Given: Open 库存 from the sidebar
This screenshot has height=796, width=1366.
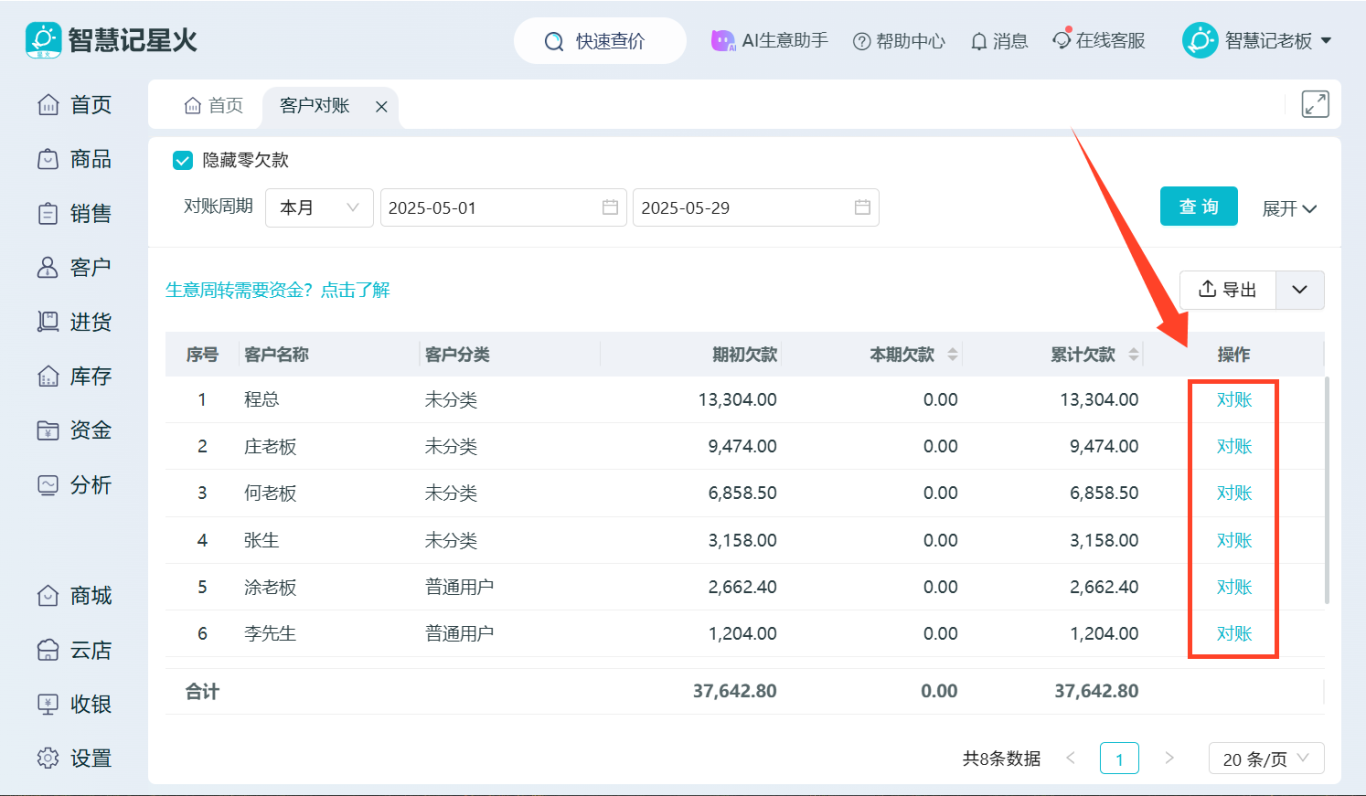Looking at the screenshot, I should coord(75,376).
